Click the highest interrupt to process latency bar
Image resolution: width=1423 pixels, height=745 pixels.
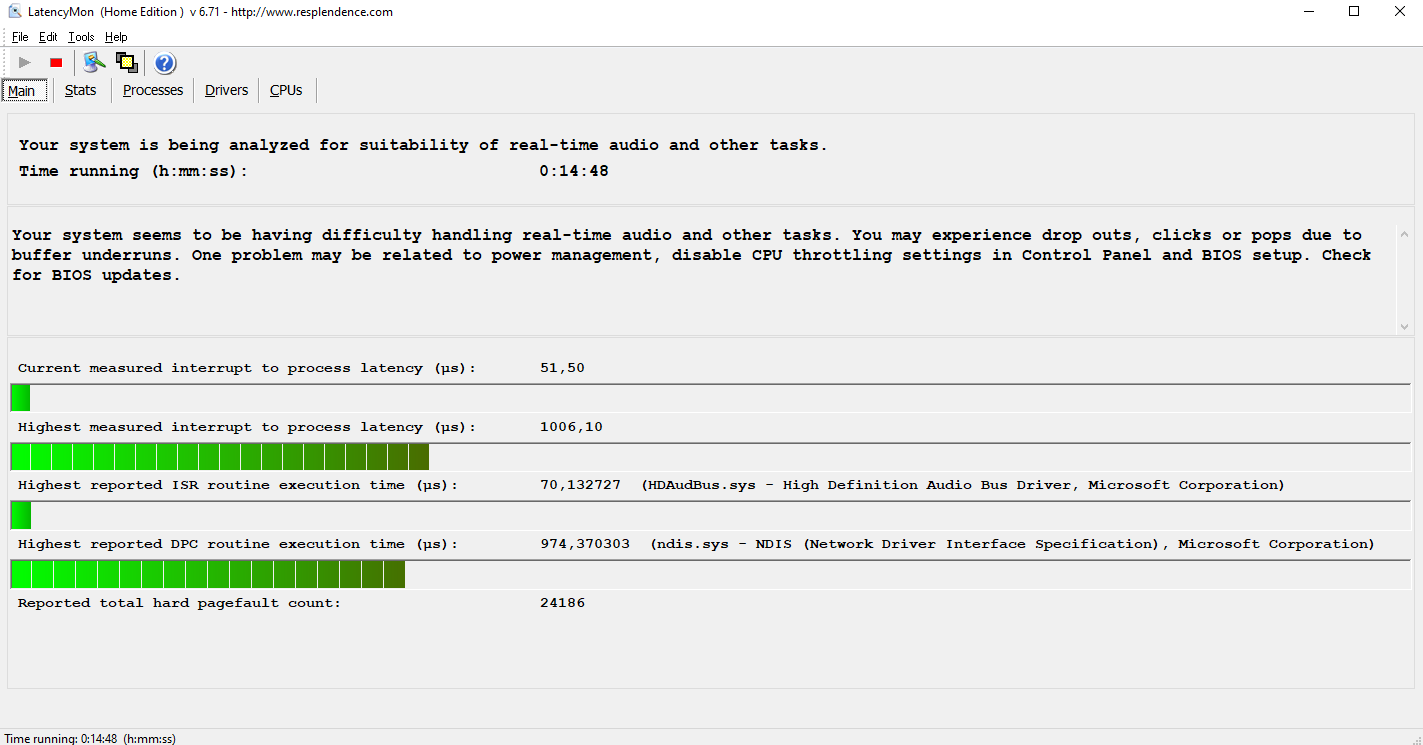point(710,456)
